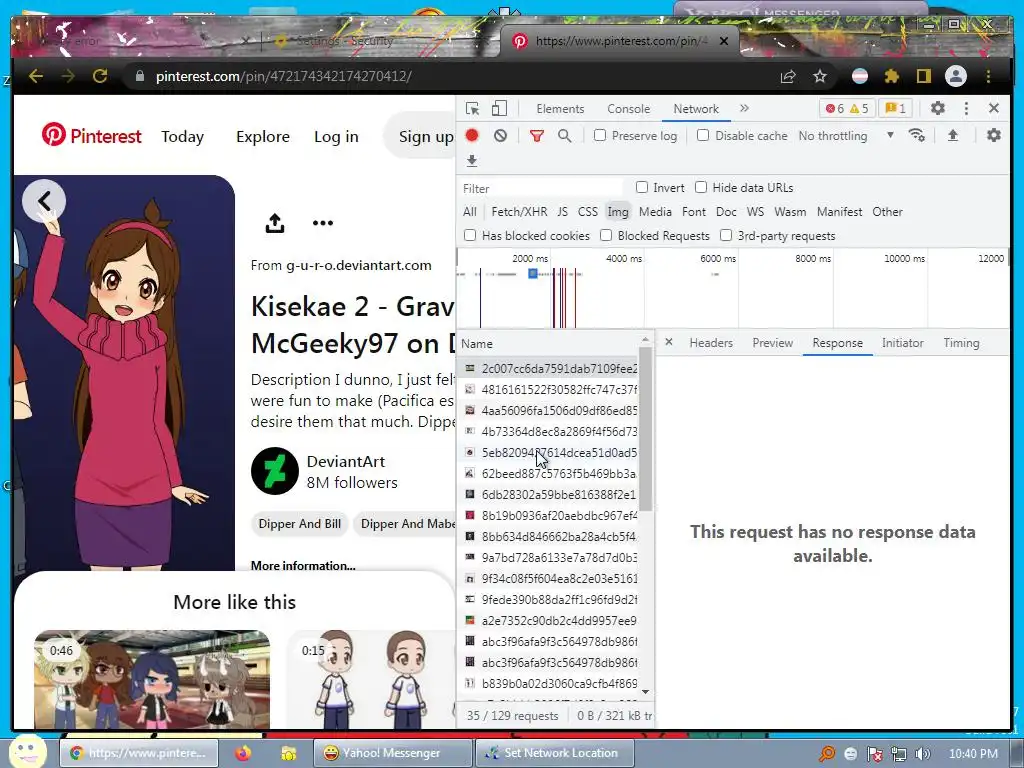Open Set Network Location taskbar item
Viewport: 1024px width, 768px height.
coord(555,753)
